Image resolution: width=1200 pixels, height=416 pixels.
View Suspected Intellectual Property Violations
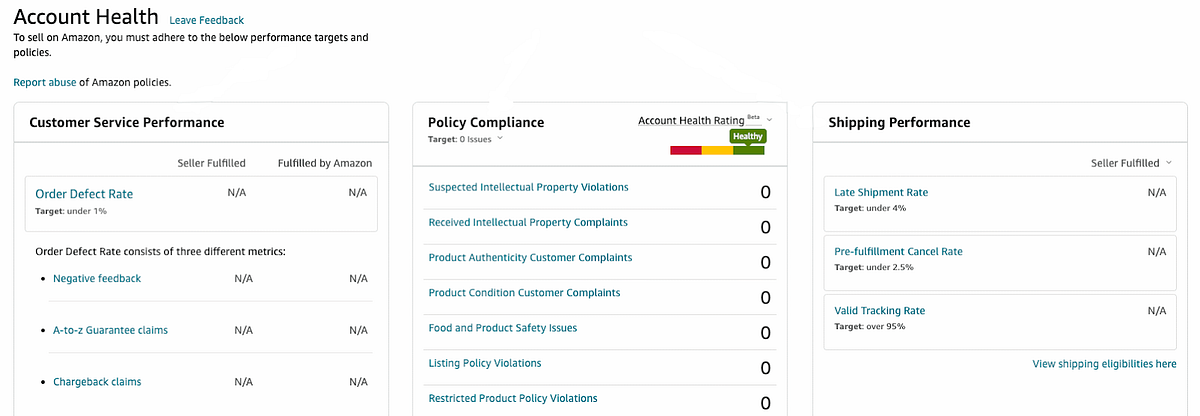point(528,188)
